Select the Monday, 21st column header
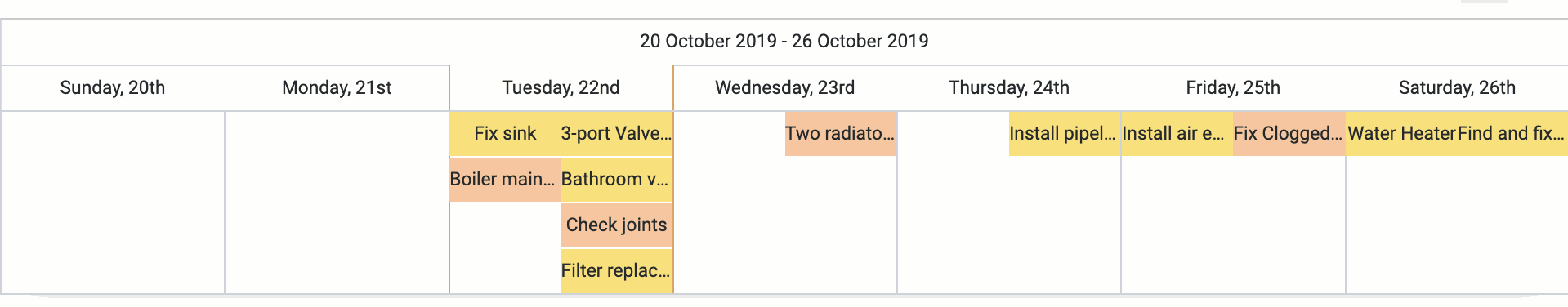 point(337,88)
